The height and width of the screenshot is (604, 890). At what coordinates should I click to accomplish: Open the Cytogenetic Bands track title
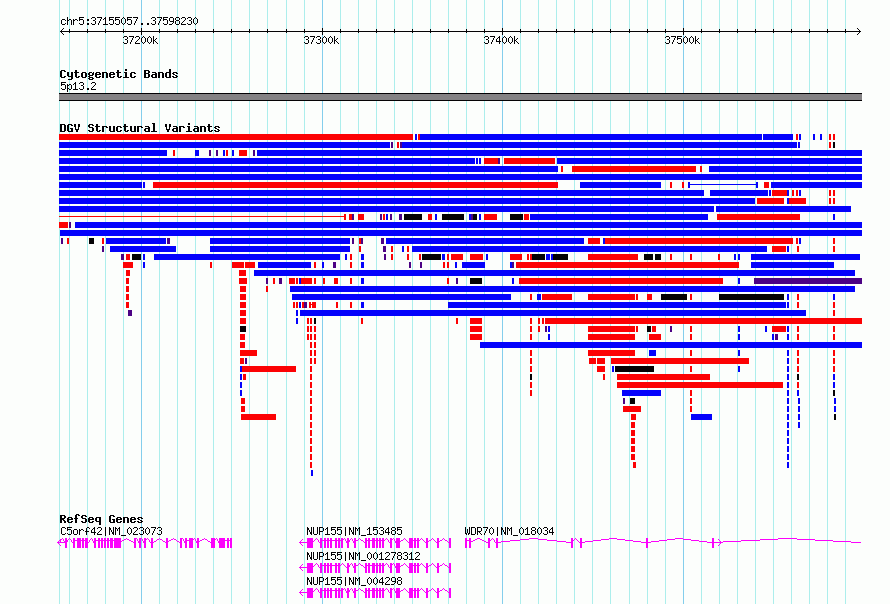click(119, 74)
